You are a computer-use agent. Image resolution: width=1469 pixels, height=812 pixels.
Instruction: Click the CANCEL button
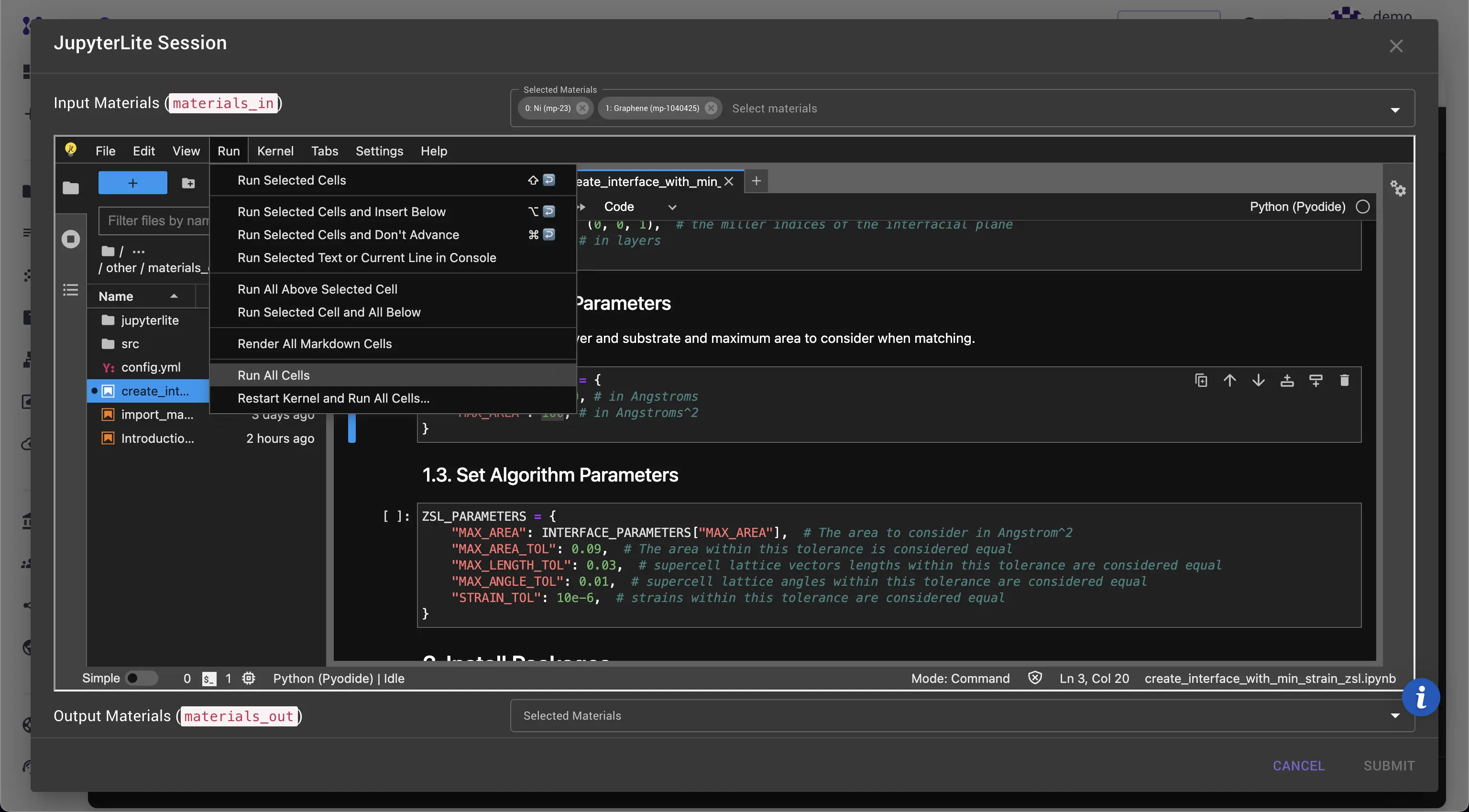pyautogui.click(x=1298, y=766)
